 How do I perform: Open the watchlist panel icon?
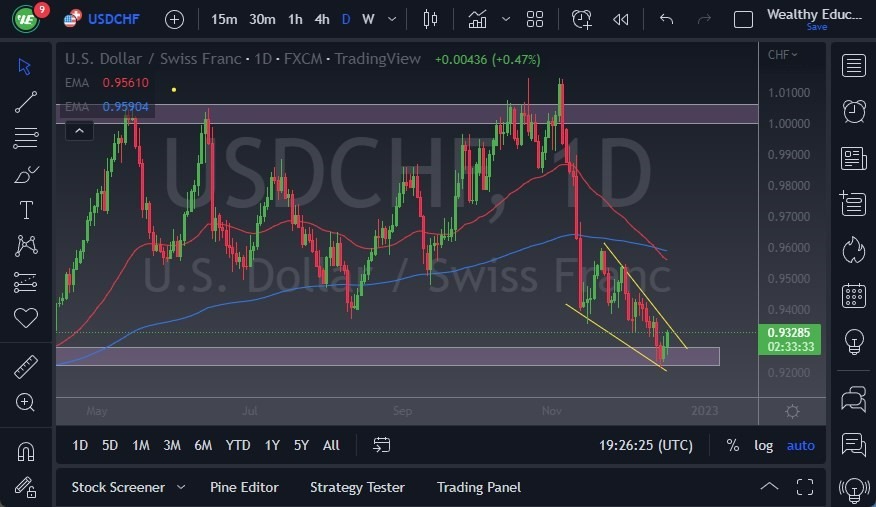(x=854, y=65)
